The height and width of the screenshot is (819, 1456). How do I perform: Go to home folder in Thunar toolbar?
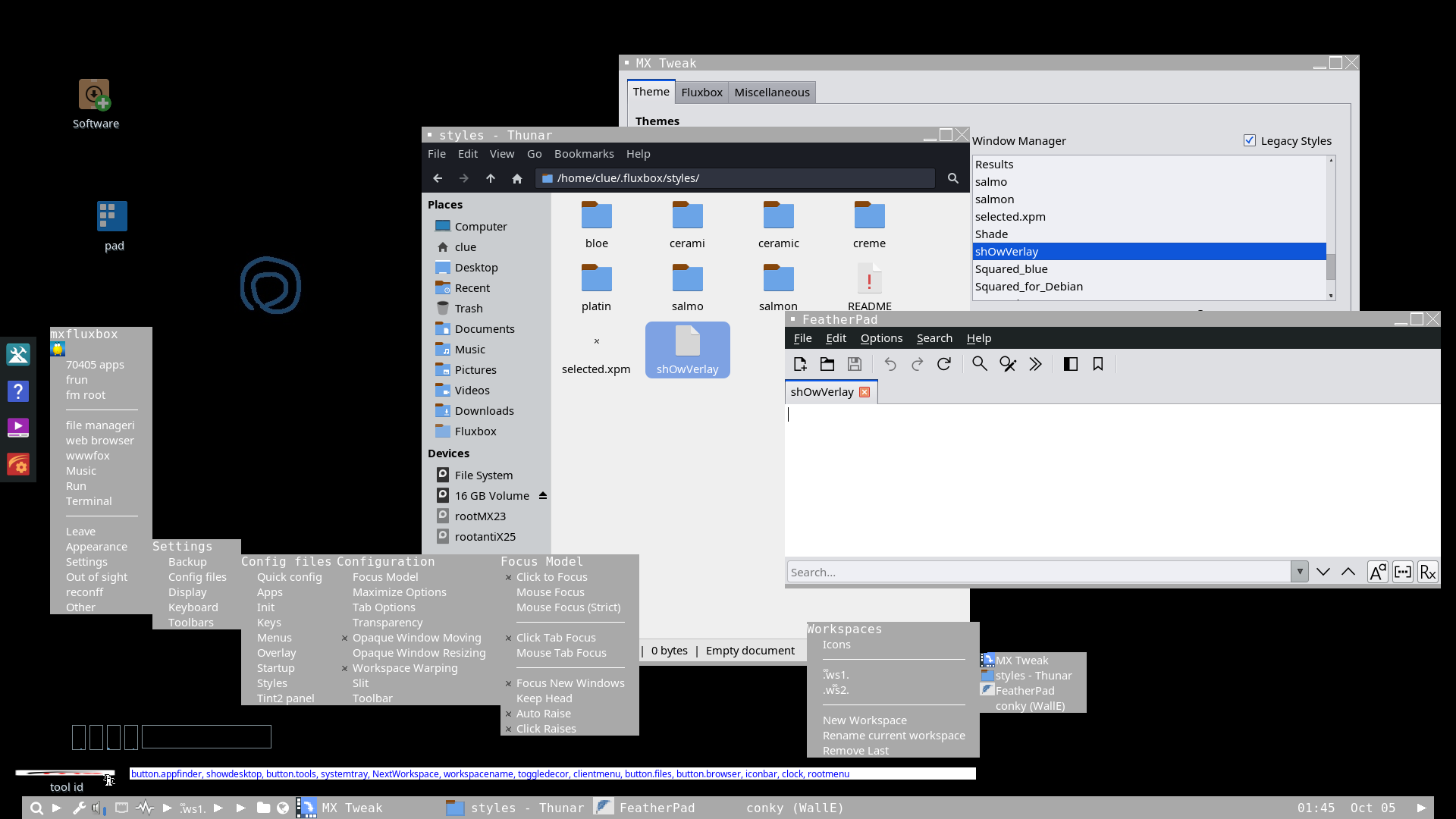[517, 178]
